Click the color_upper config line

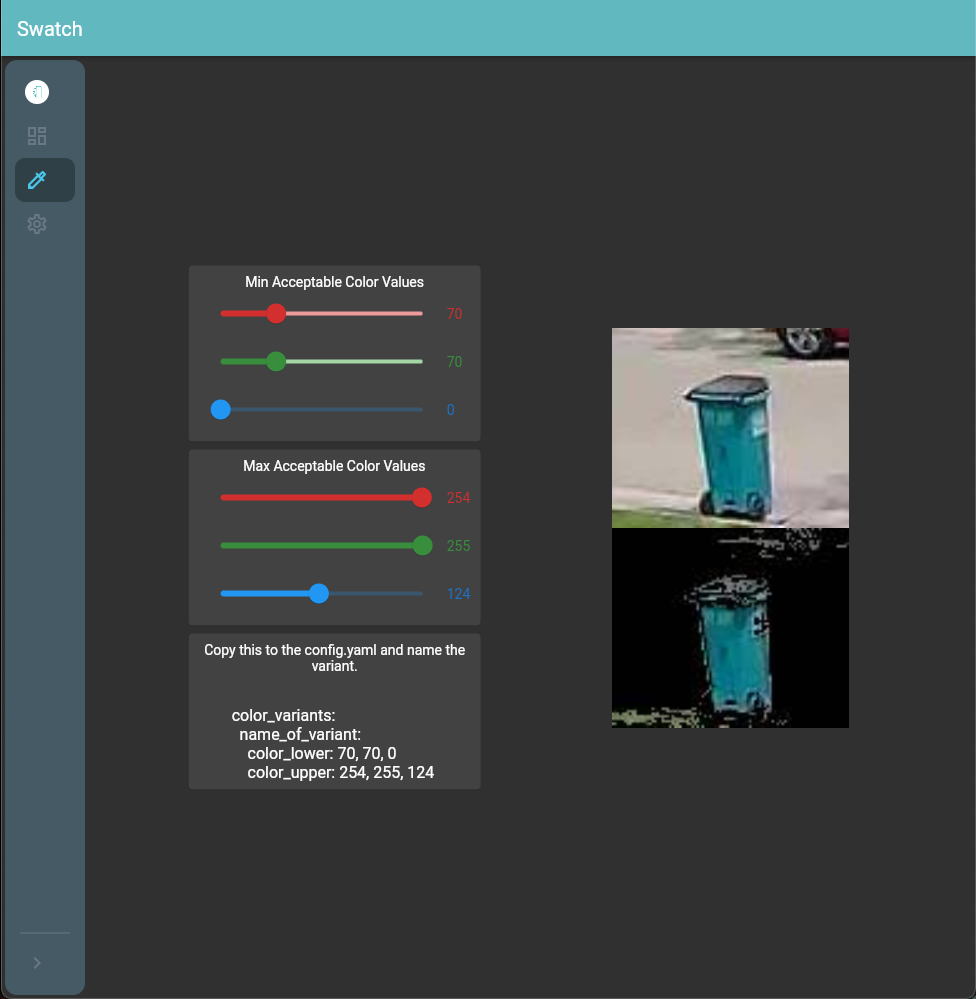(340, 773)
